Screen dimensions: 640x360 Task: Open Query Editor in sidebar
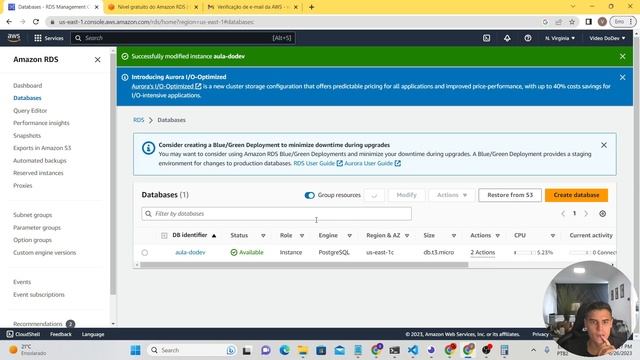30,111
